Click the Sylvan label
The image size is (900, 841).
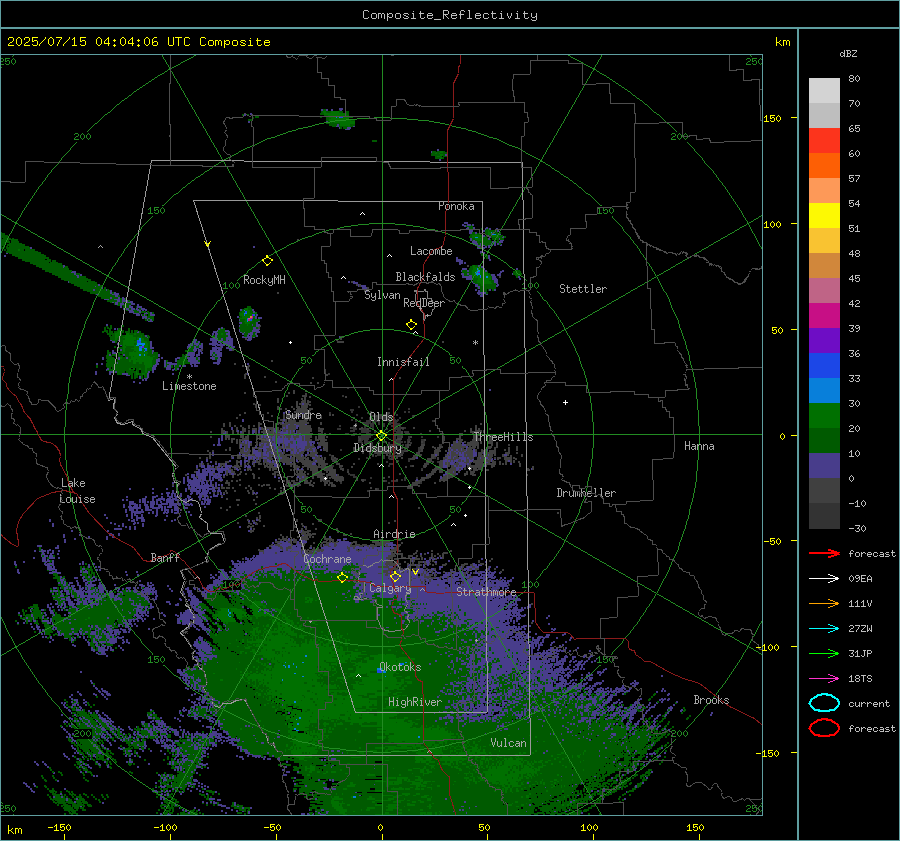[382, 295]
